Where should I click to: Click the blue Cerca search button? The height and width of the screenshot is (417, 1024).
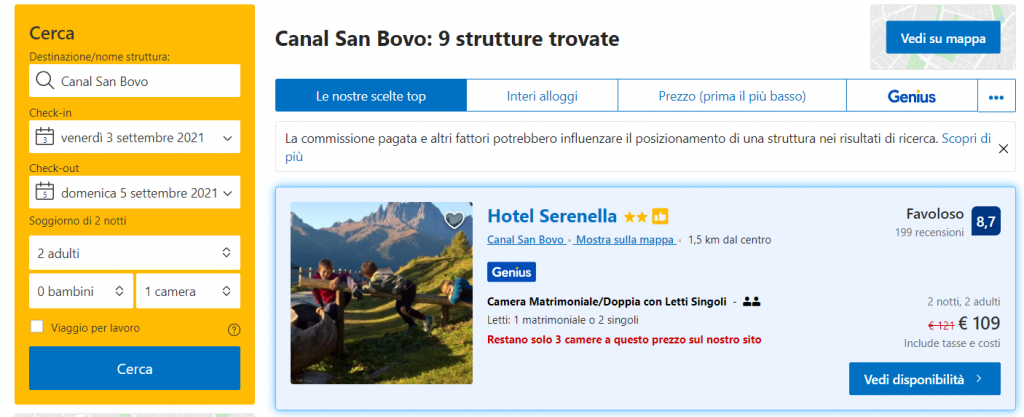click(x=134, y=368)
